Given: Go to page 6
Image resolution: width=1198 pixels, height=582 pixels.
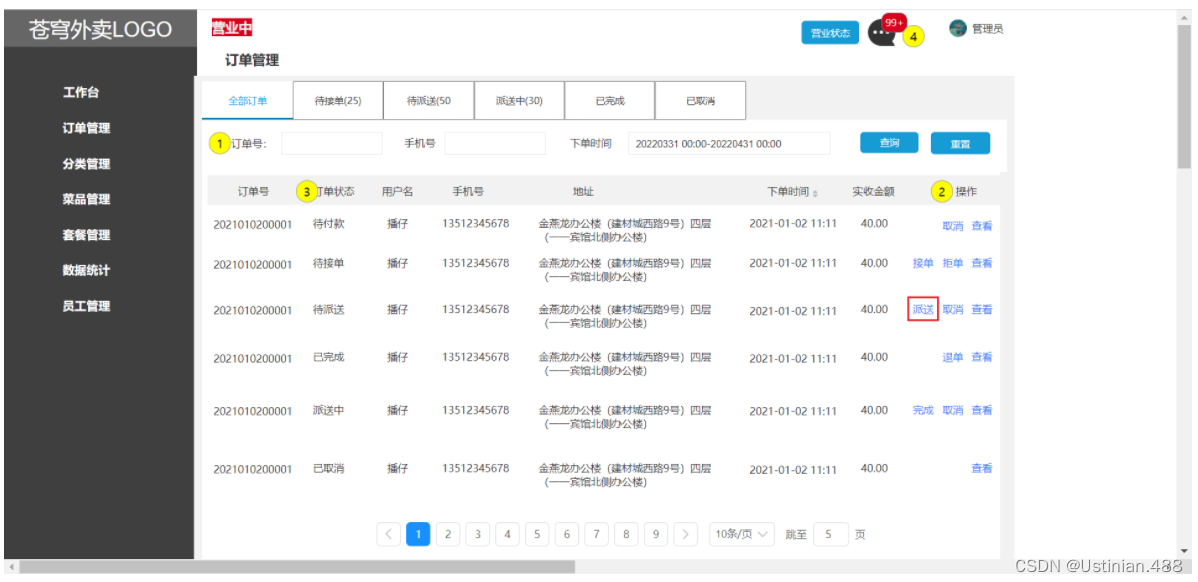Looking at the screenshot, I should point(566,534).
